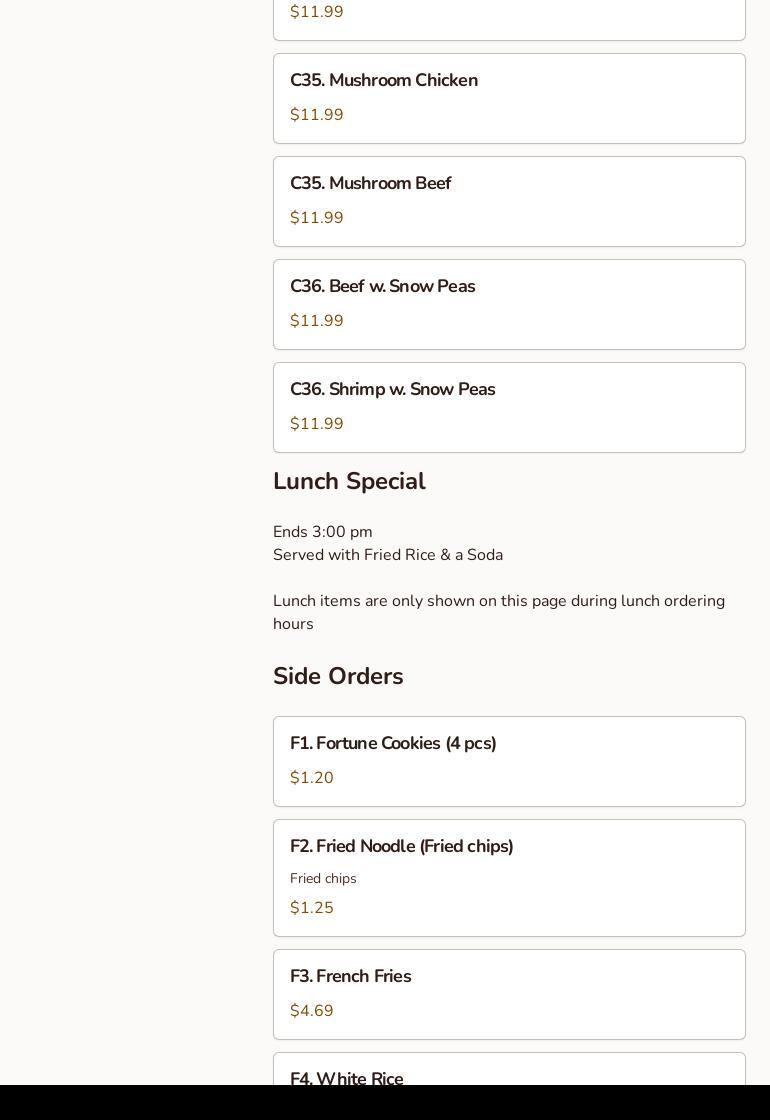This screenshot has height=1120, width=770.
Task: Click the "Ends 3:00 pm" text
Action: [x=322, y=532]
